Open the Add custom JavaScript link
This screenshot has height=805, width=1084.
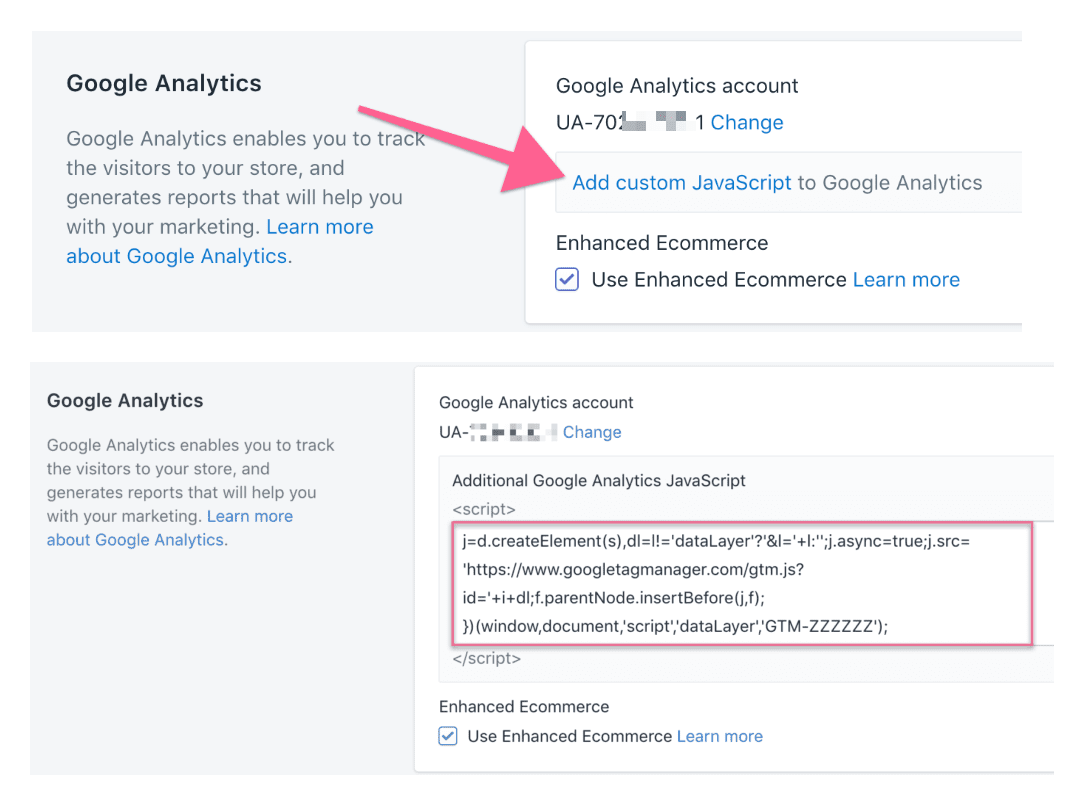pyautogui.click(x=681, y=183)
